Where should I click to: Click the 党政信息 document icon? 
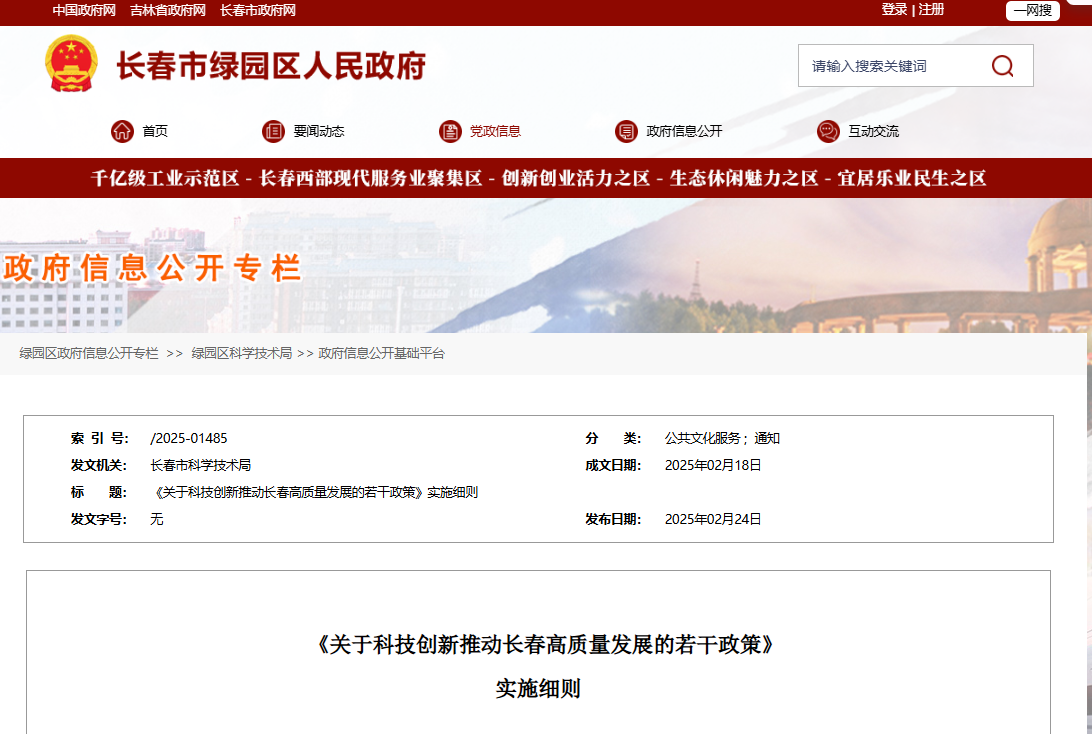tap(448, 130)
